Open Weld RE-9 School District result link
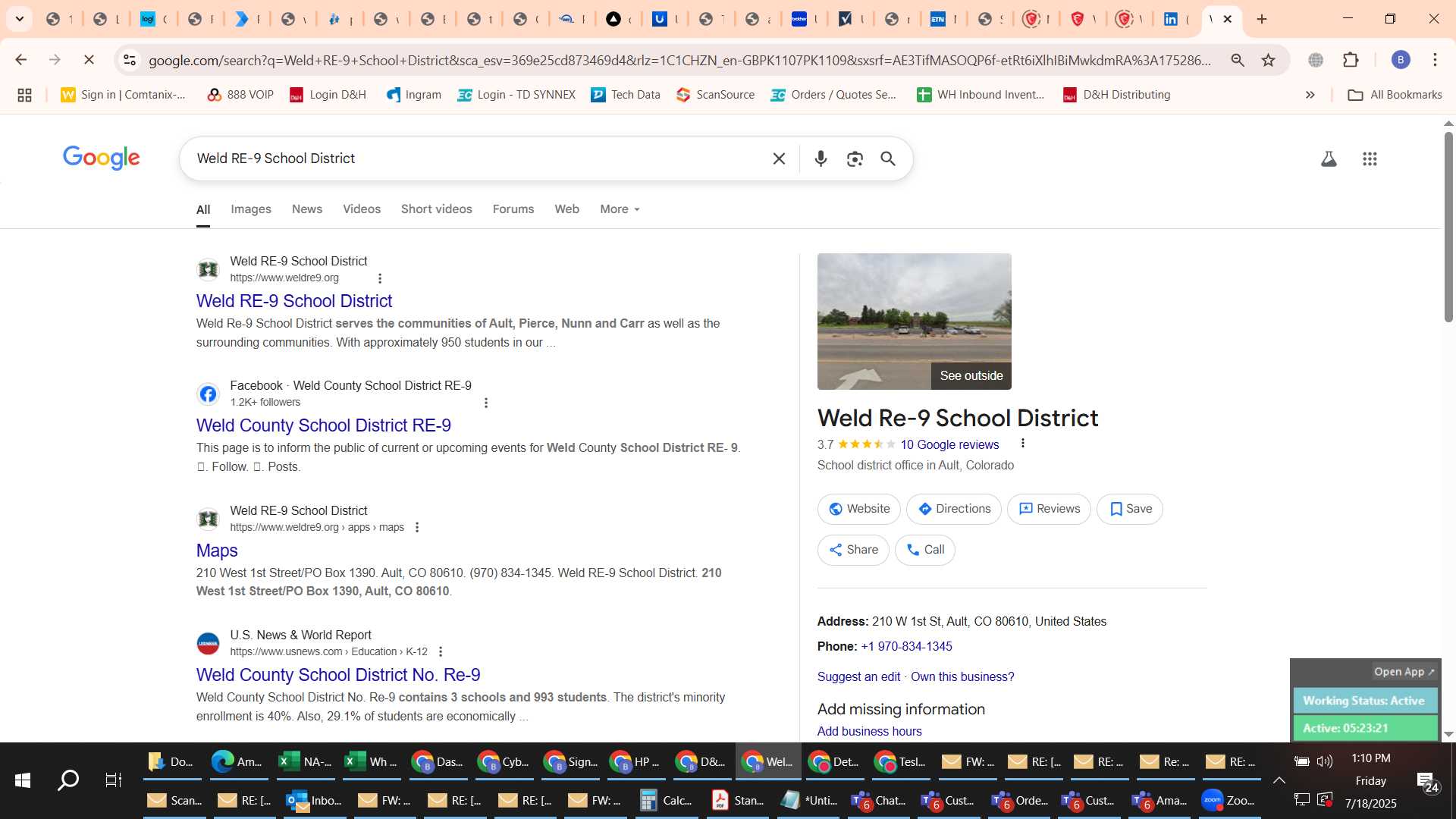This screenshot has height=819, width=1456. click(x=294, y=301)
